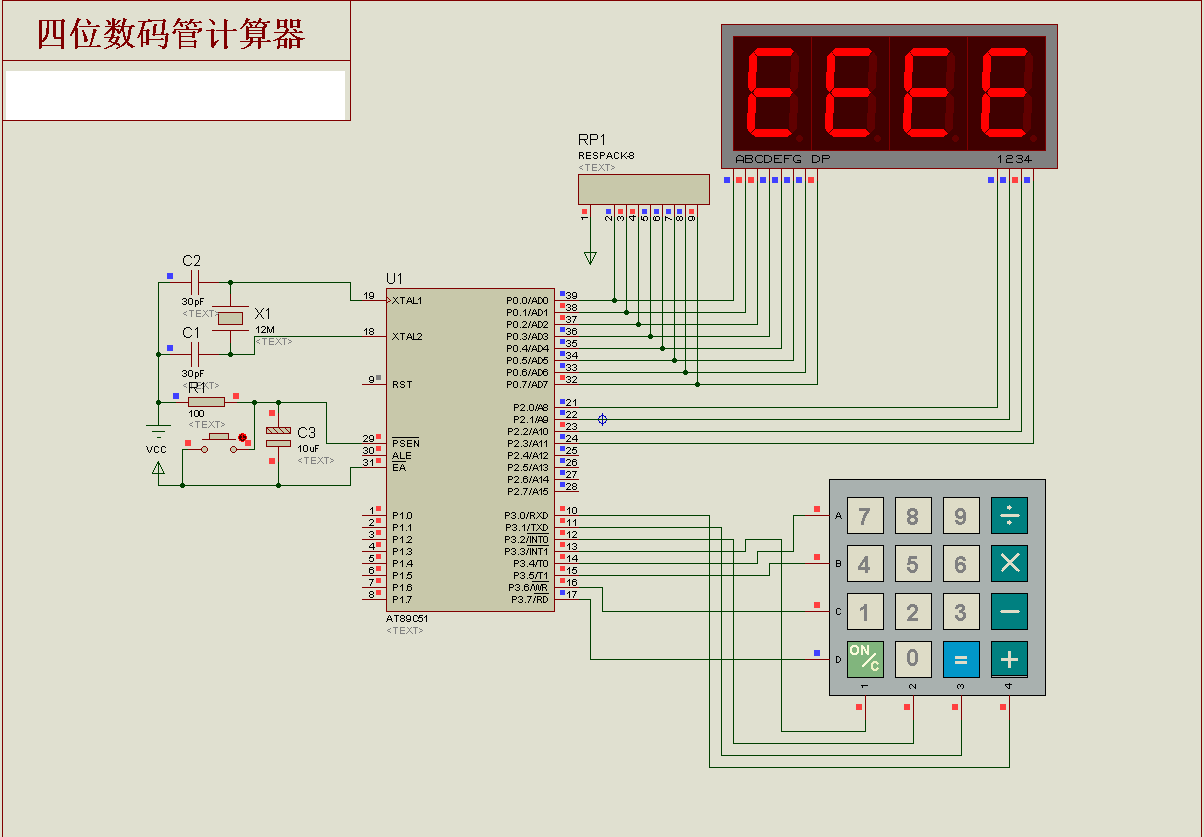Select the ground symbol below RP1 pin 1
1204x837 pixels.
click(590, 258)
